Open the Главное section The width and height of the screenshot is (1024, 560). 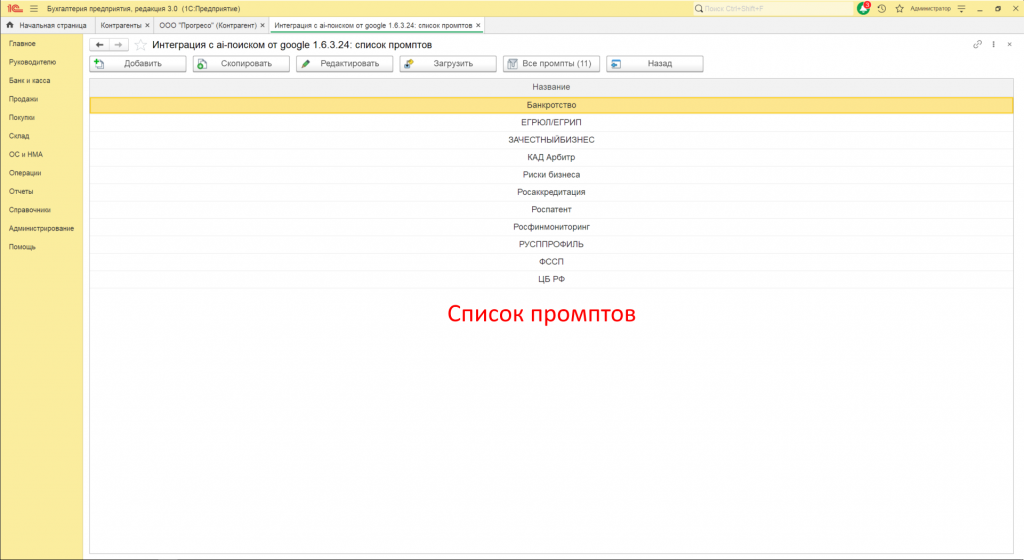[x=22, y=44]
